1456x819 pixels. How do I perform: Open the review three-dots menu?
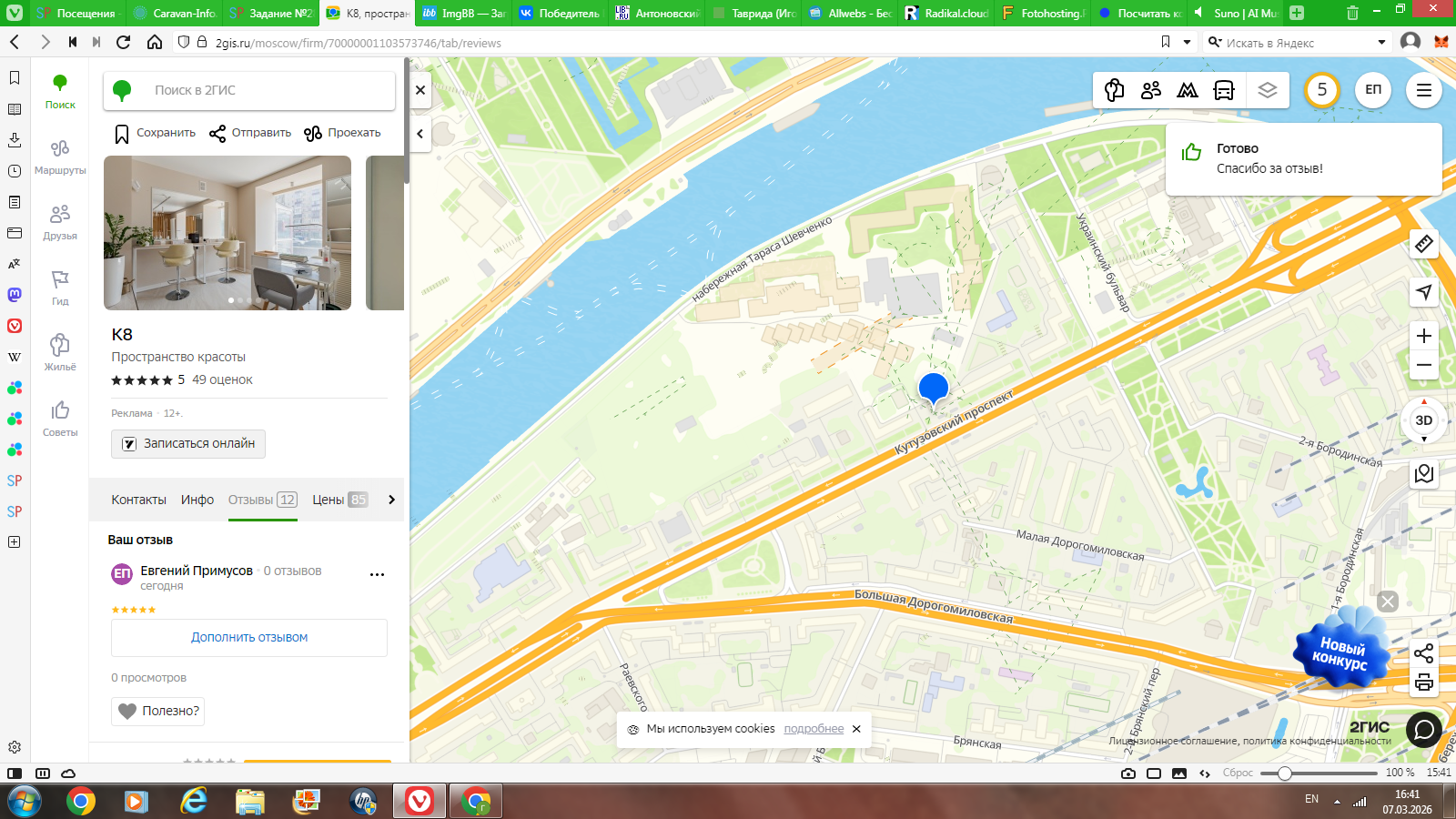tap(377, 574)
